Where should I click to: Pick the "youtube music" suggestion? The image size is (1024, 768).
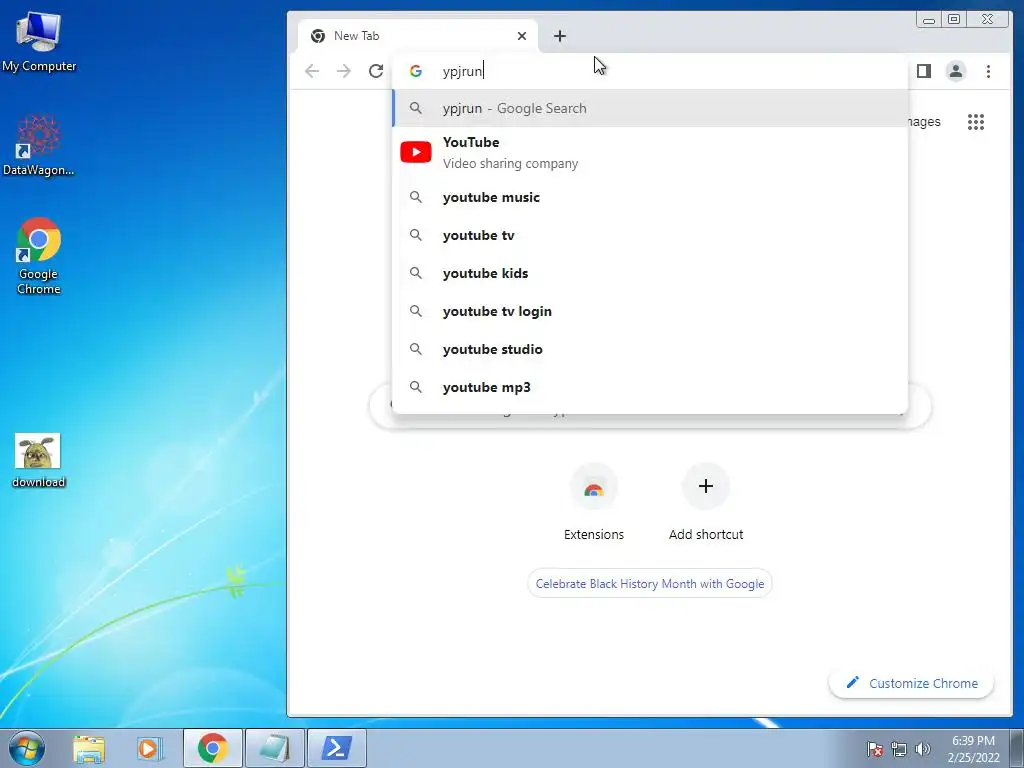click(x=650, y=197)
